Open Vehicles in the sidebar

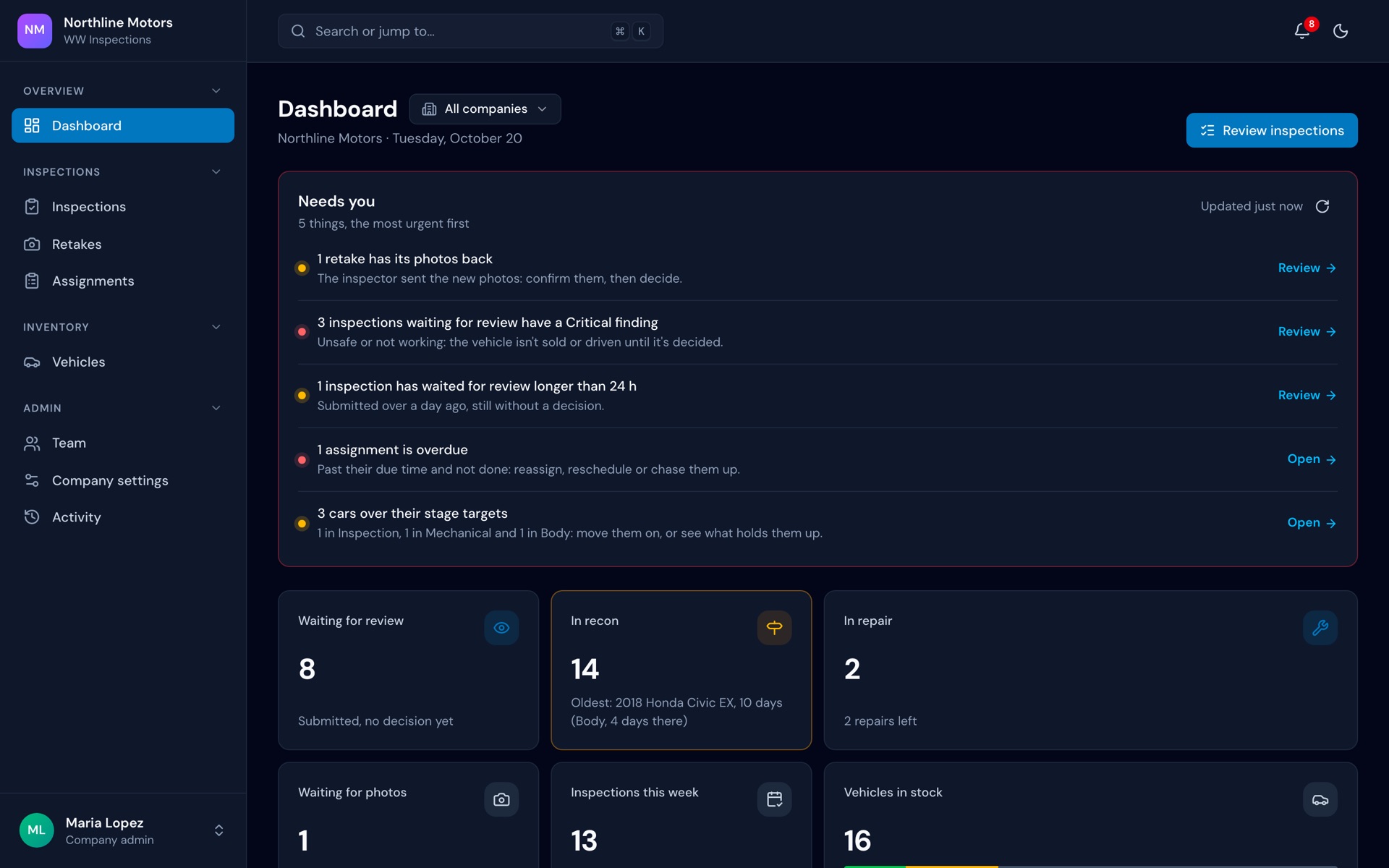123,362
